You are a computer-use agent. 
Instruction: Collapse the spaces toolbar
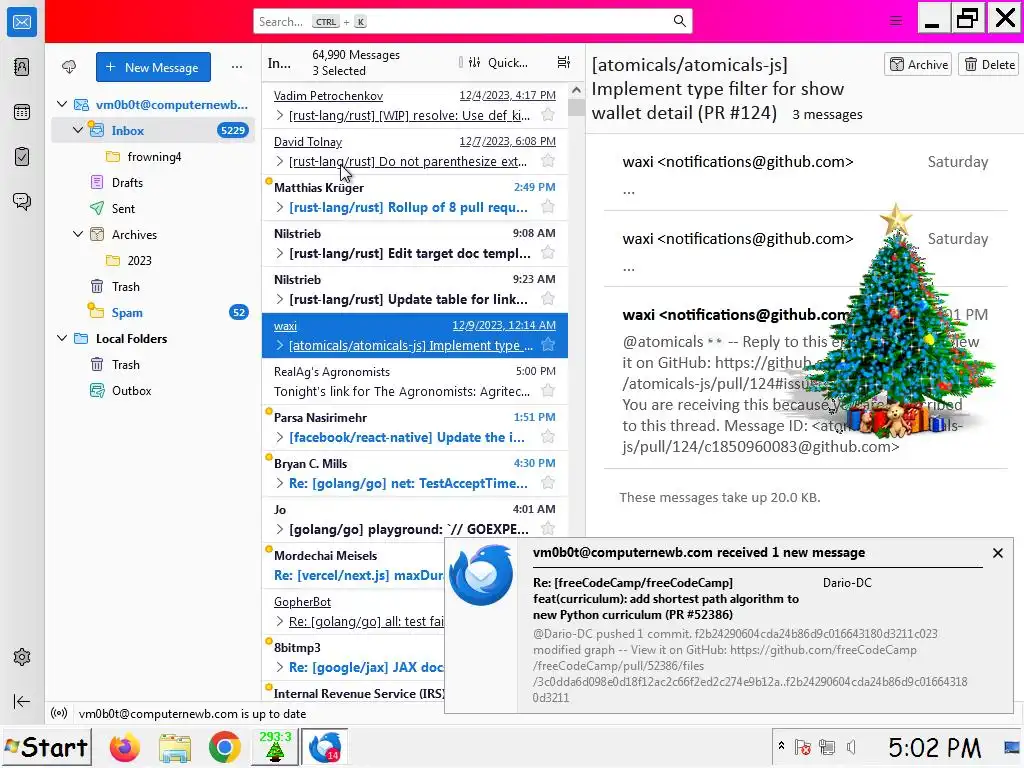[22, 701]
